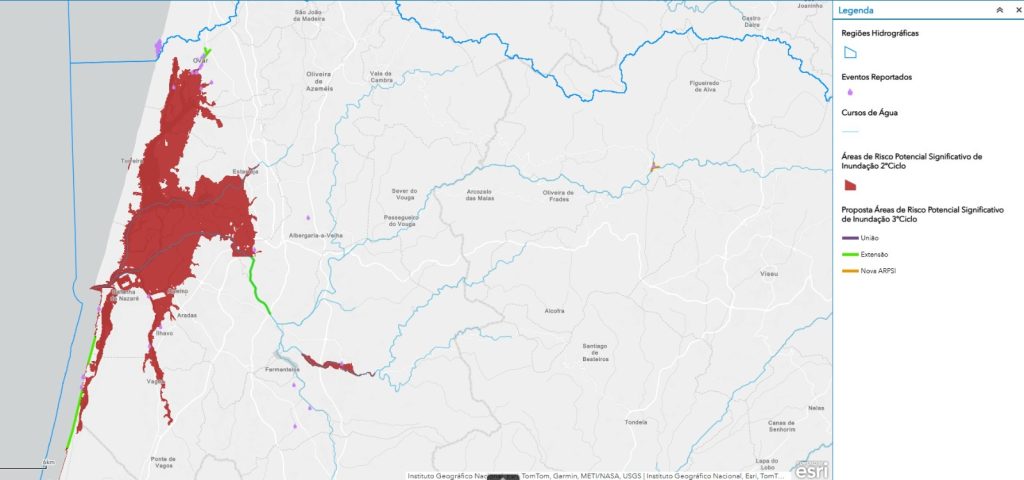Click the Viseu city label on the map
This screenshot has width=1024, height=480.
point(769,274)
